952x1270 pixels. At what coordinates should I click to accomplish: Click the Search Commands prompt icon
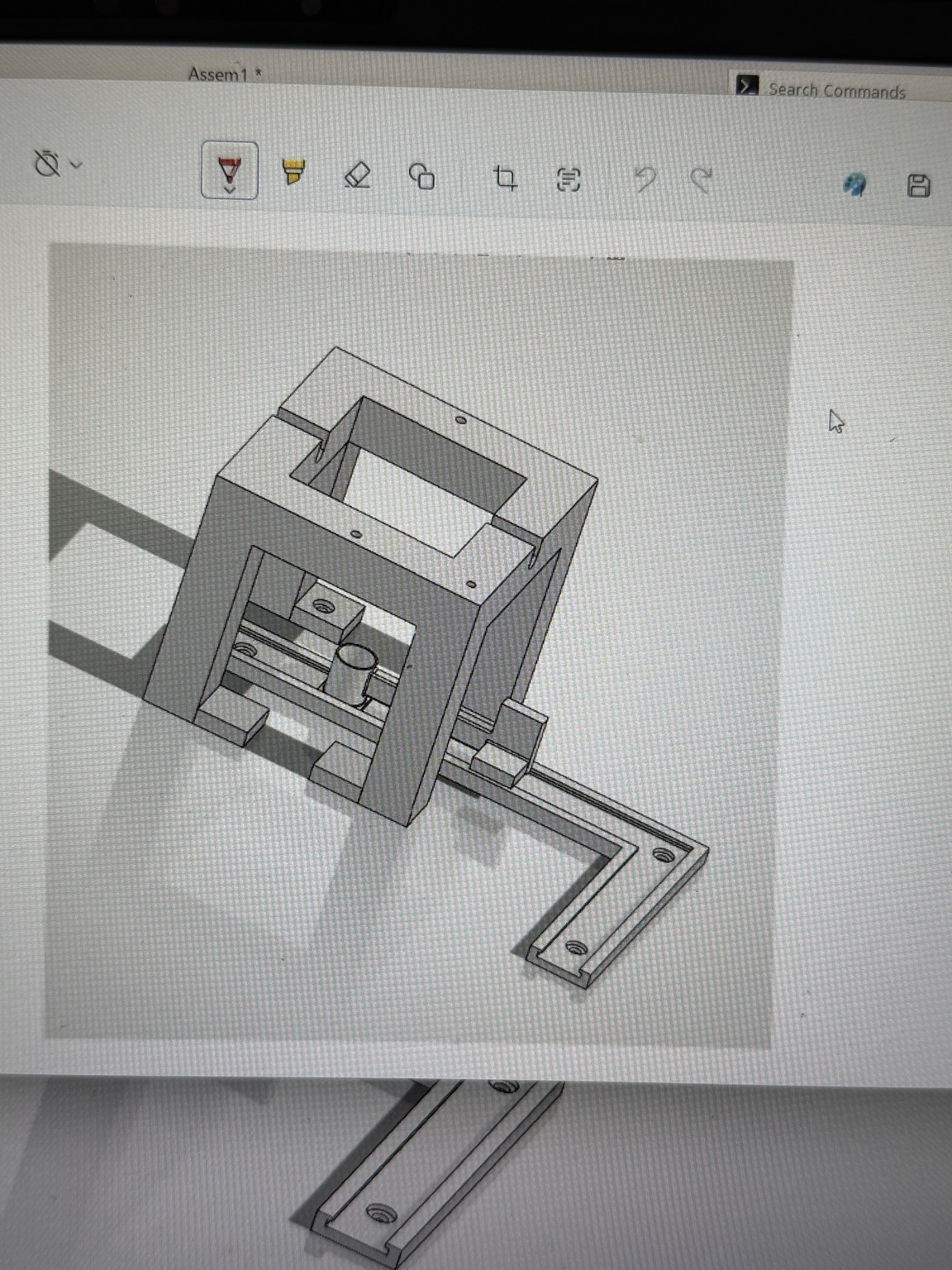click(747, 86)
